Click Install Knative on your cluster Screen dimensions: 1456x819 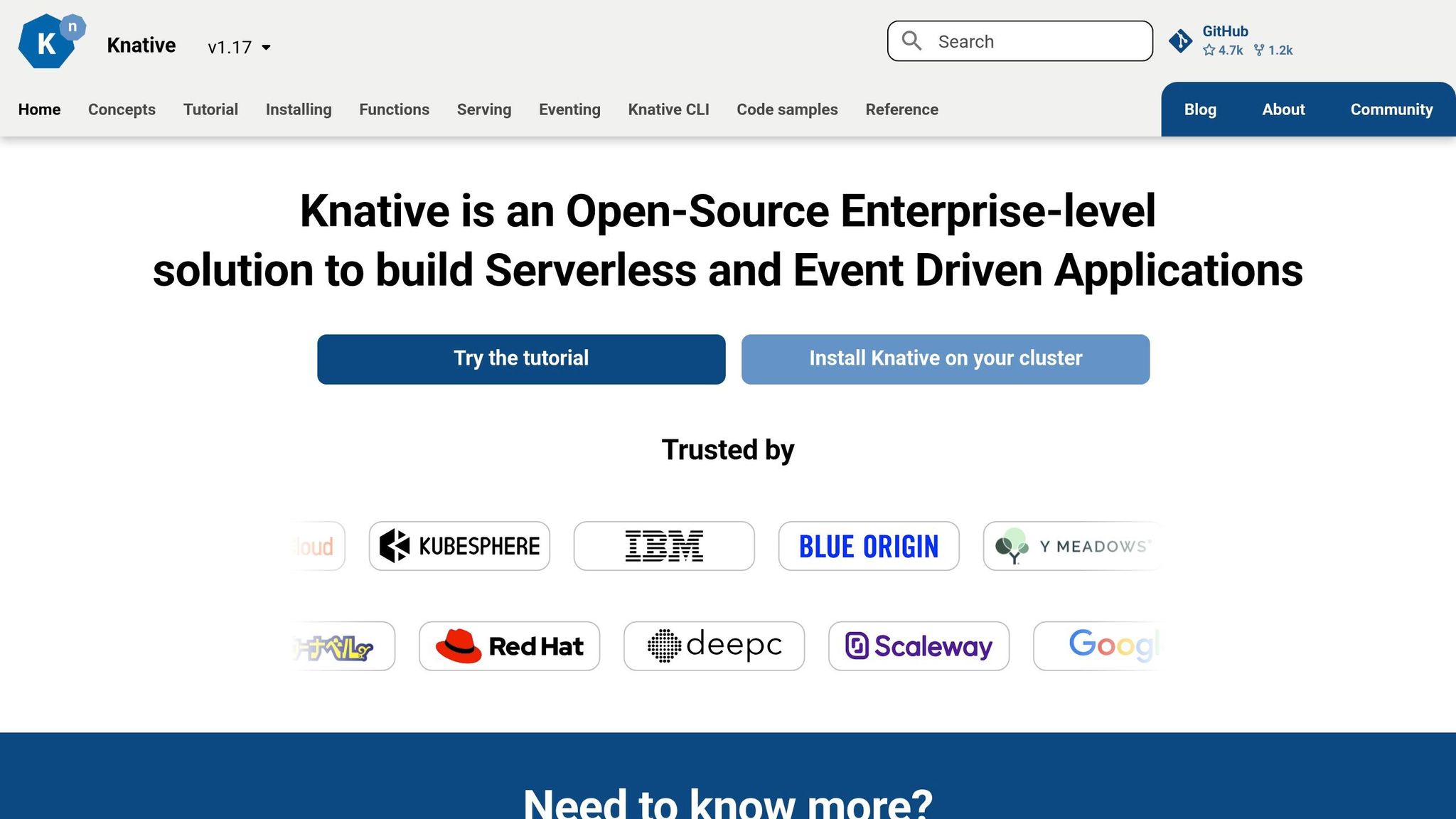pyautogui.click(x=946, y=359)
